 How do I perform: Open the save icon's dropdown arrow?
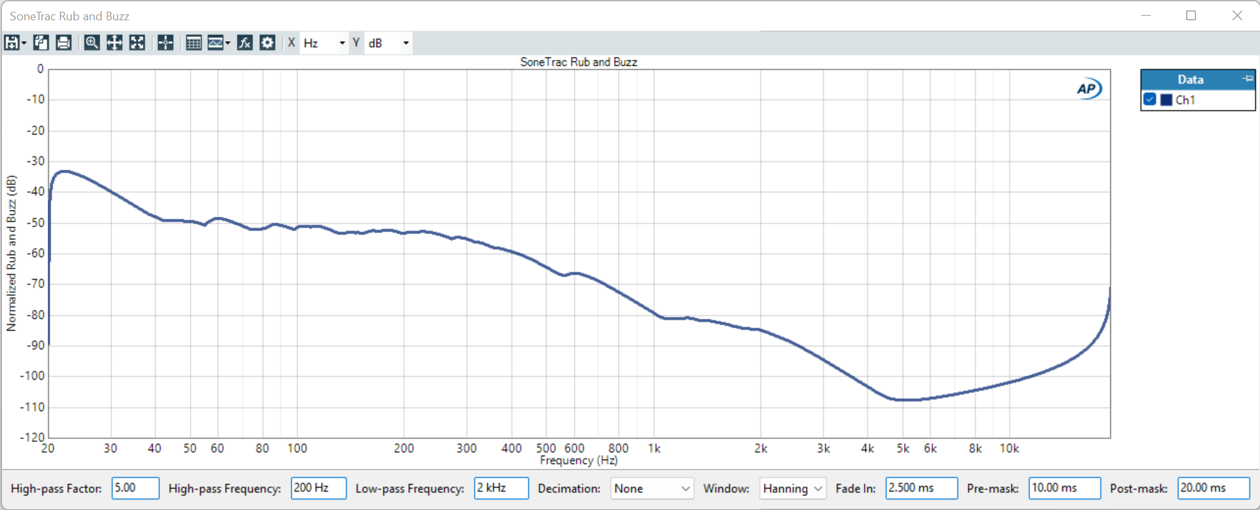pos(24,43)
